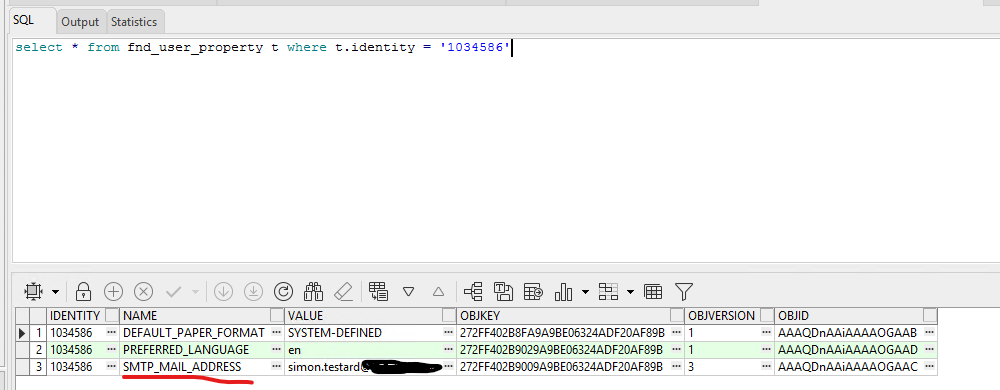Click the VALUE column header label
Screen dimensions: 1000x390
point(305,315)
